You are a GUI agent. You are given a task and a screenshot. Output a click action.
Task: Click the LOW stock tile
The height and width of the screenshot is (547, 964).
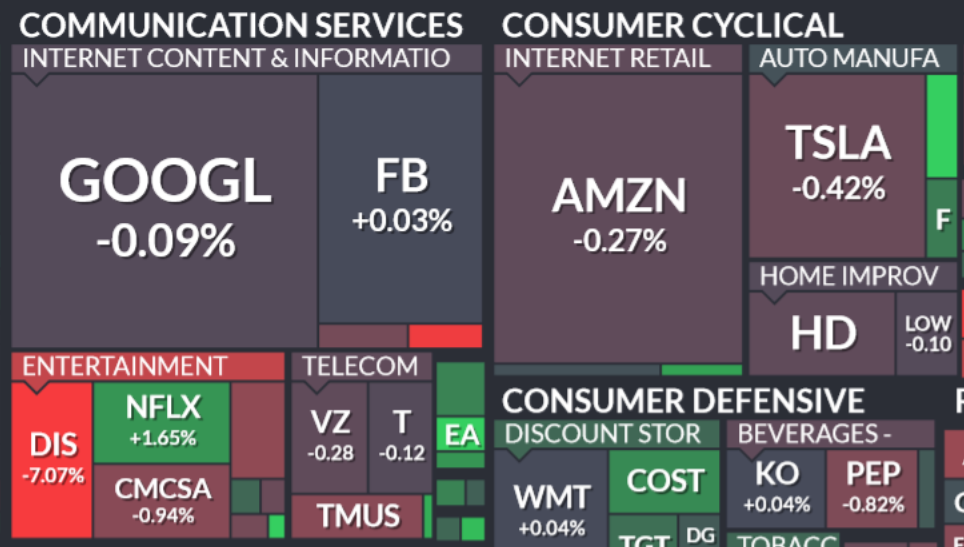click(x=927, y=334)
